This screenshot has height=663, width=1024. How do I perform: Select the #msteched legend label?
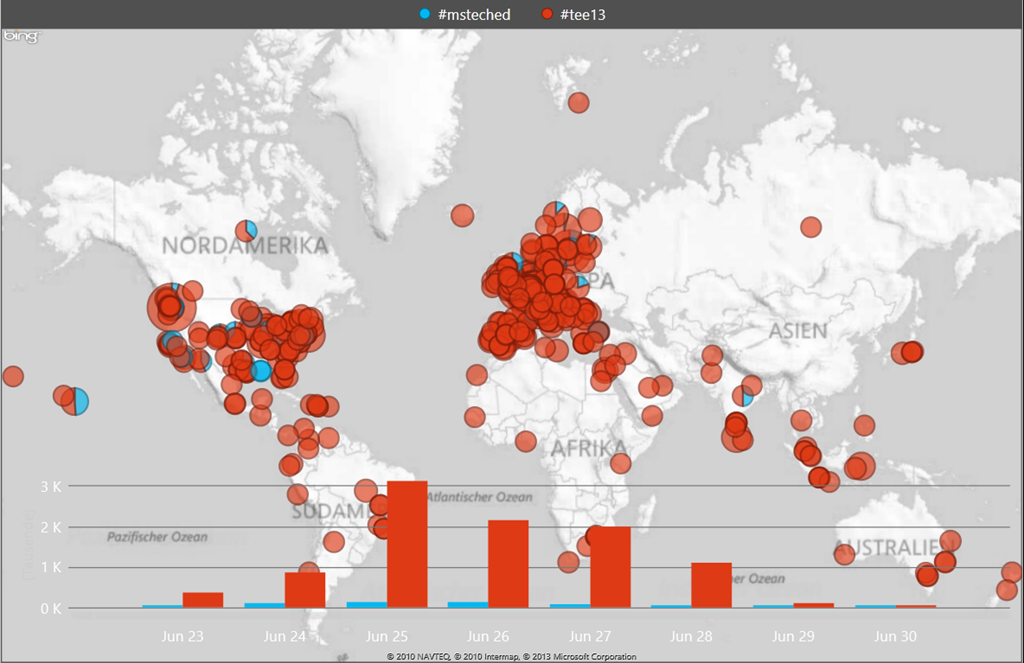[474, 14]
